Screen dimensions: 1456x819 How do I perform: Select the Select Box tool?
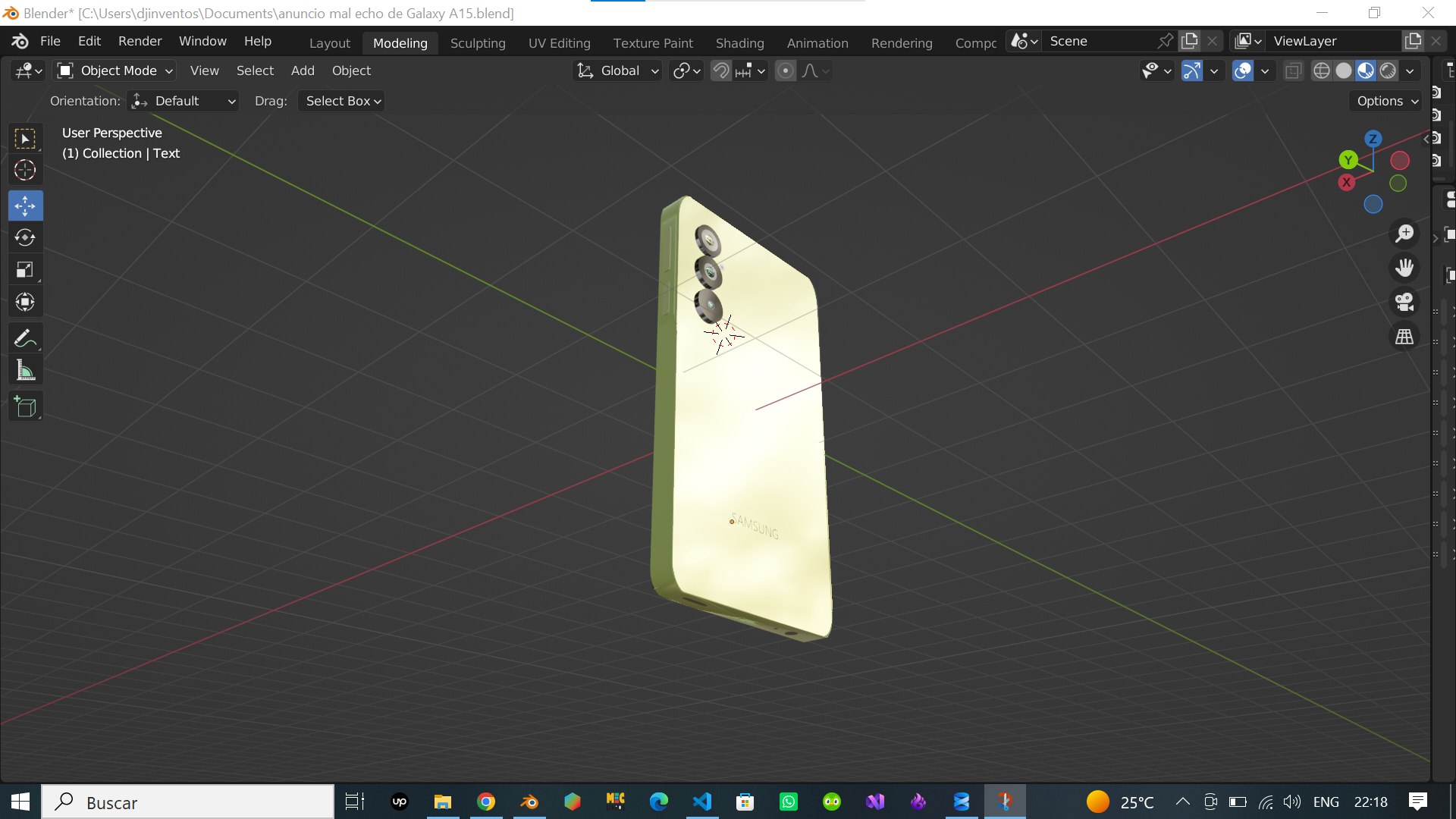[25, 139]
